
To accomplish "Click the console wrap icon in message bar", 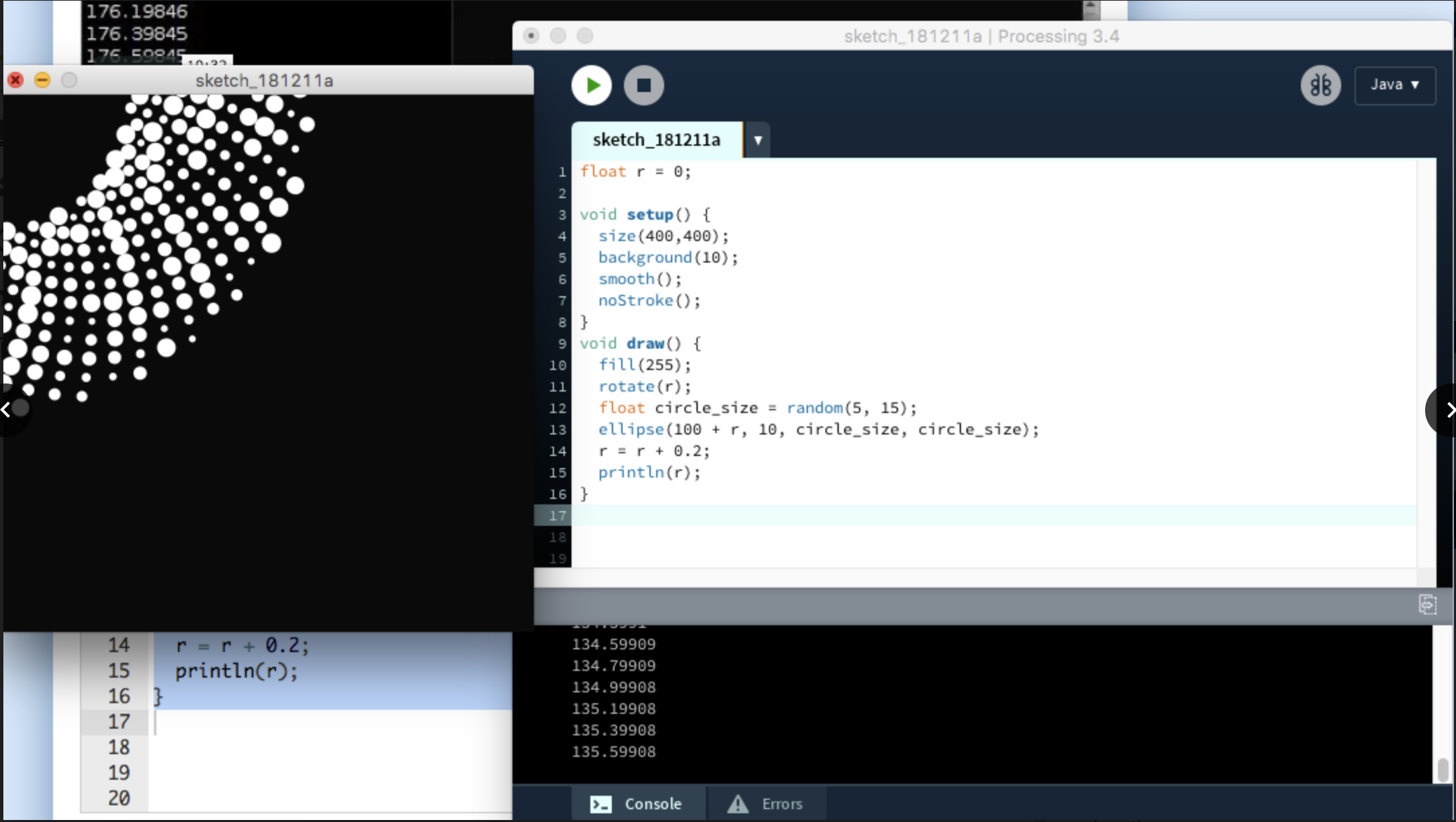I will [x=1427, y=604].
